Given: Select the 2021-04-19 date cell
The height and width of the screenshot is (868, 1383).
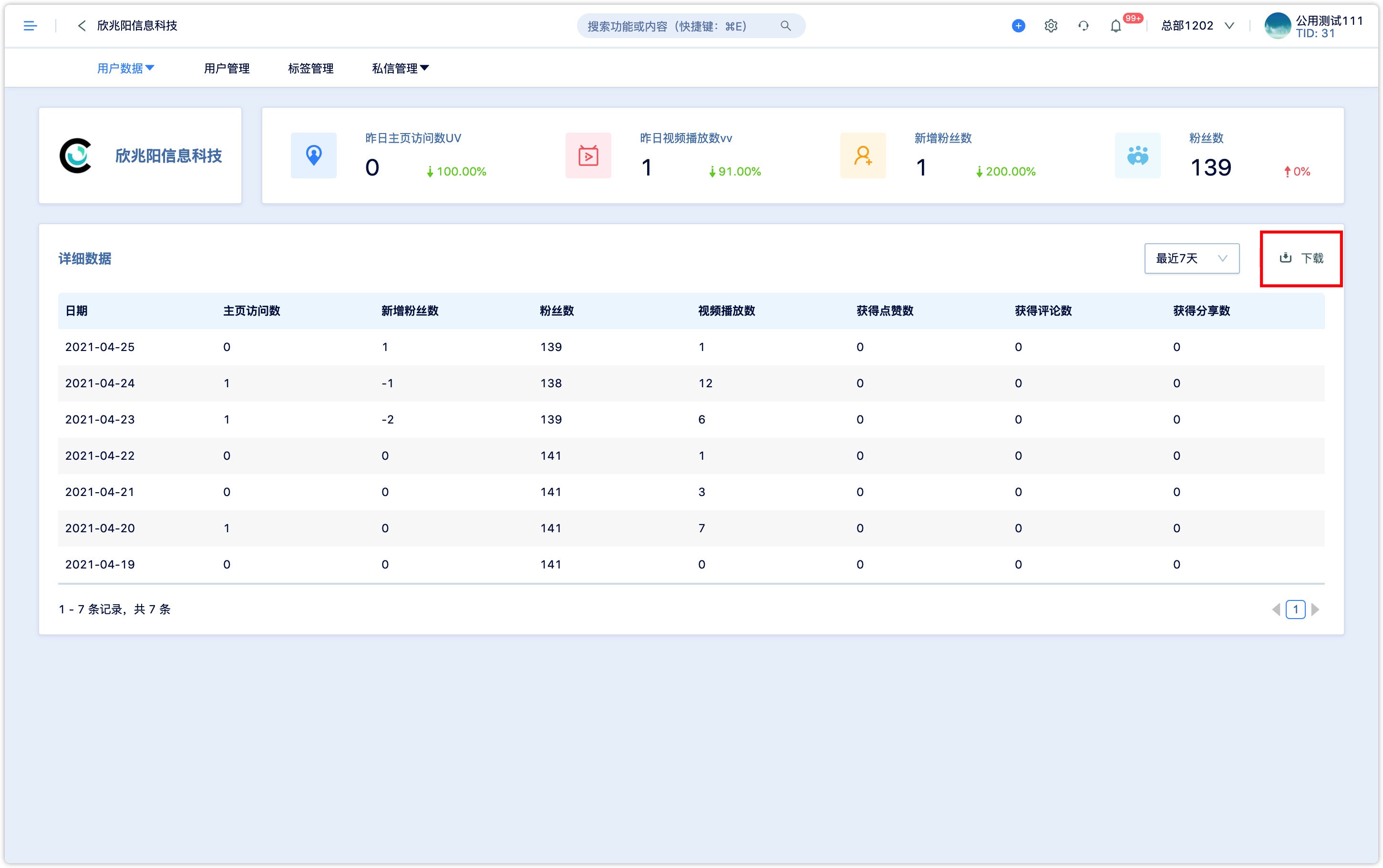Looking at the screenshot, I should click(100, 564).
